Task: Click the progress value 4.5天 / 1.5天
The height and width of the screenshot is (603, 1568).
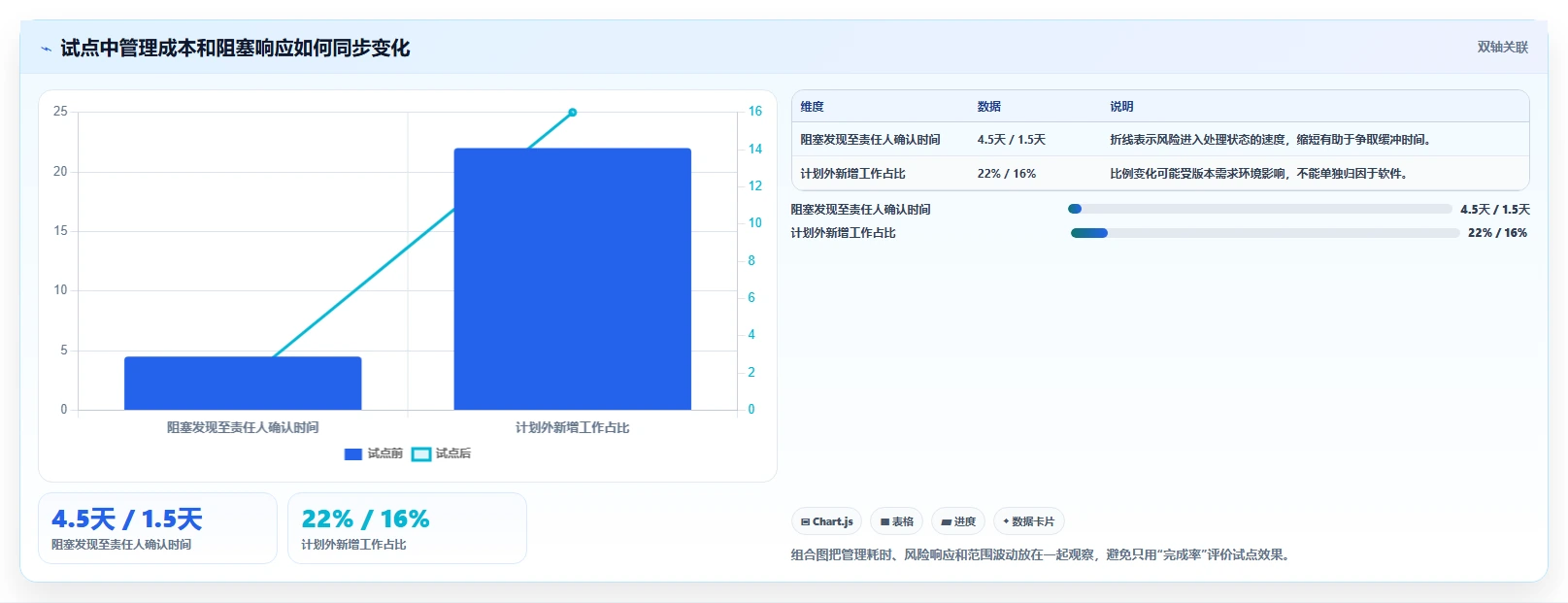Action: [1494, 210]
